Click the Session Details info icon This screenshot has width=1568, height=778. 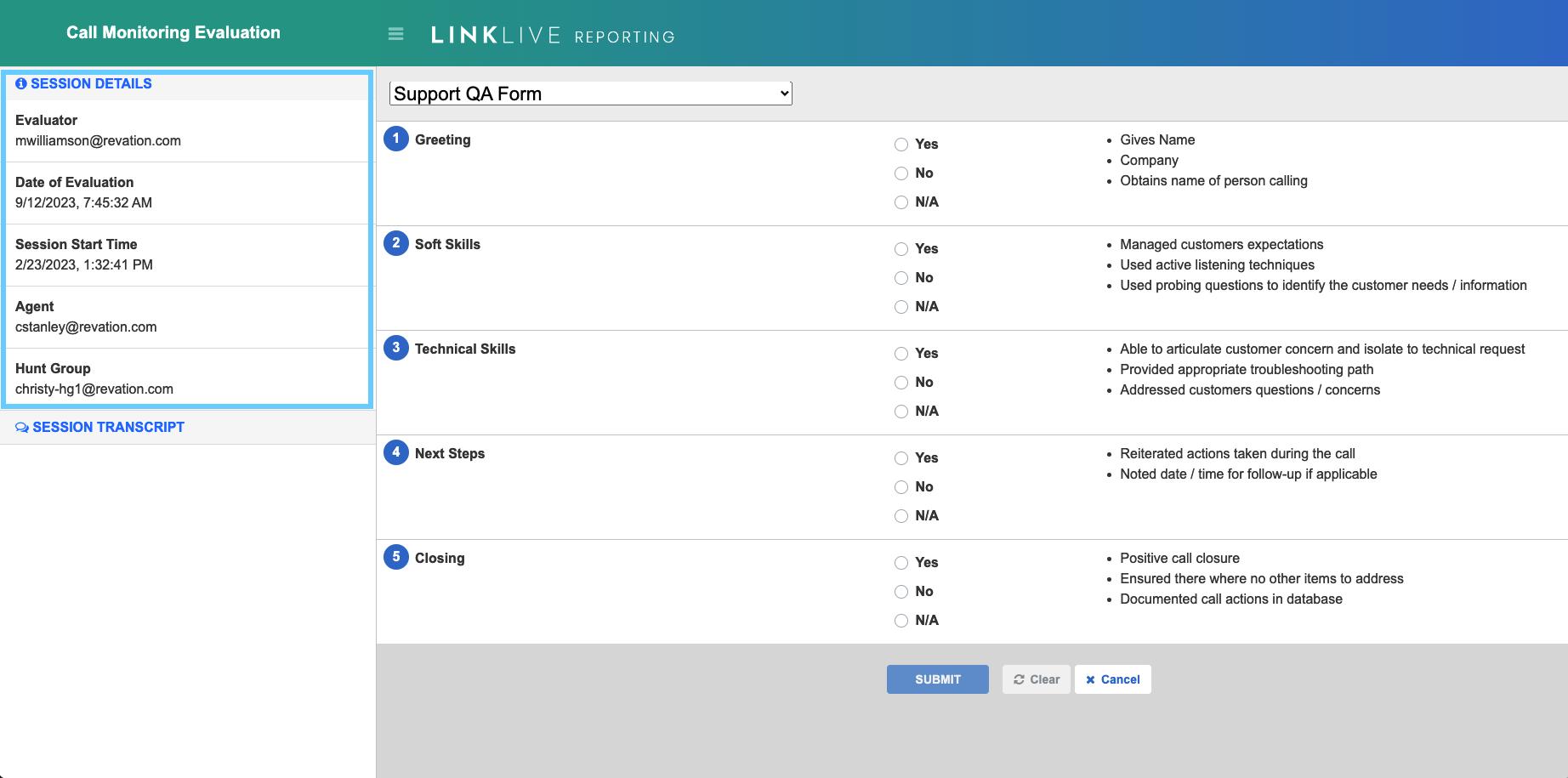(x=21, y=83)
